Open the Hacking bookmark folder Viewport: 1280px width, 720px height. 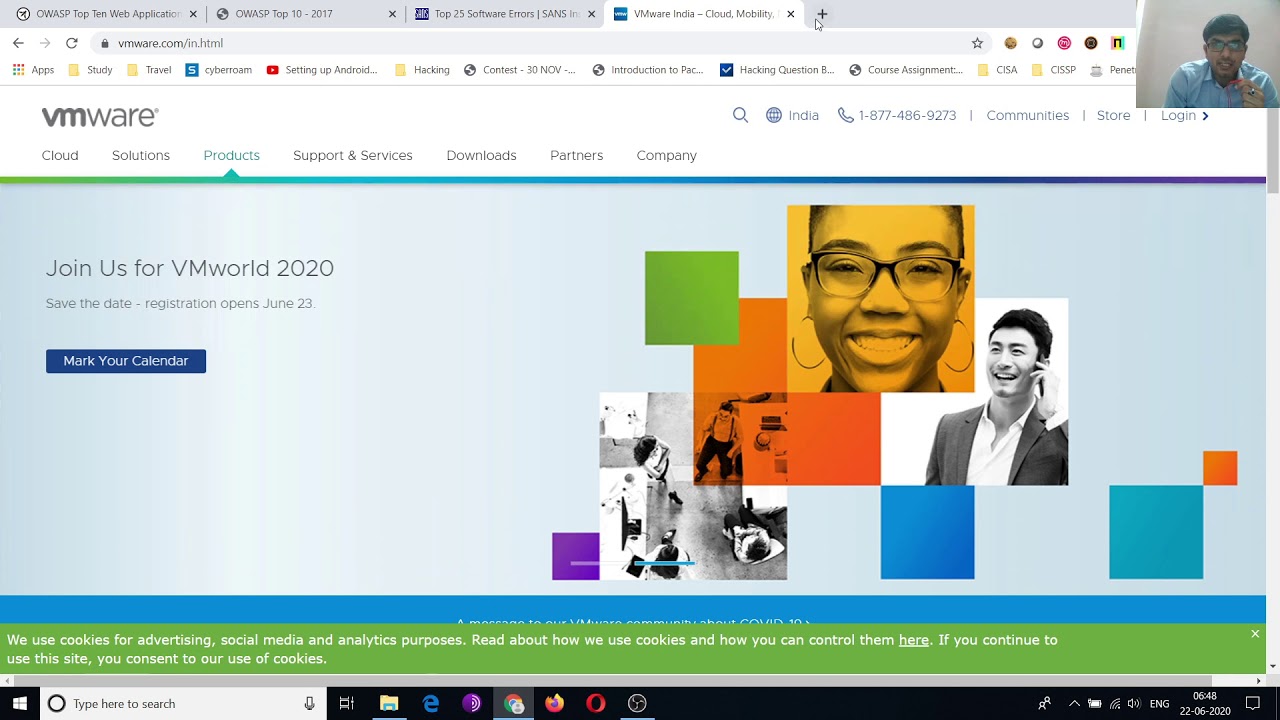[422, 70]
